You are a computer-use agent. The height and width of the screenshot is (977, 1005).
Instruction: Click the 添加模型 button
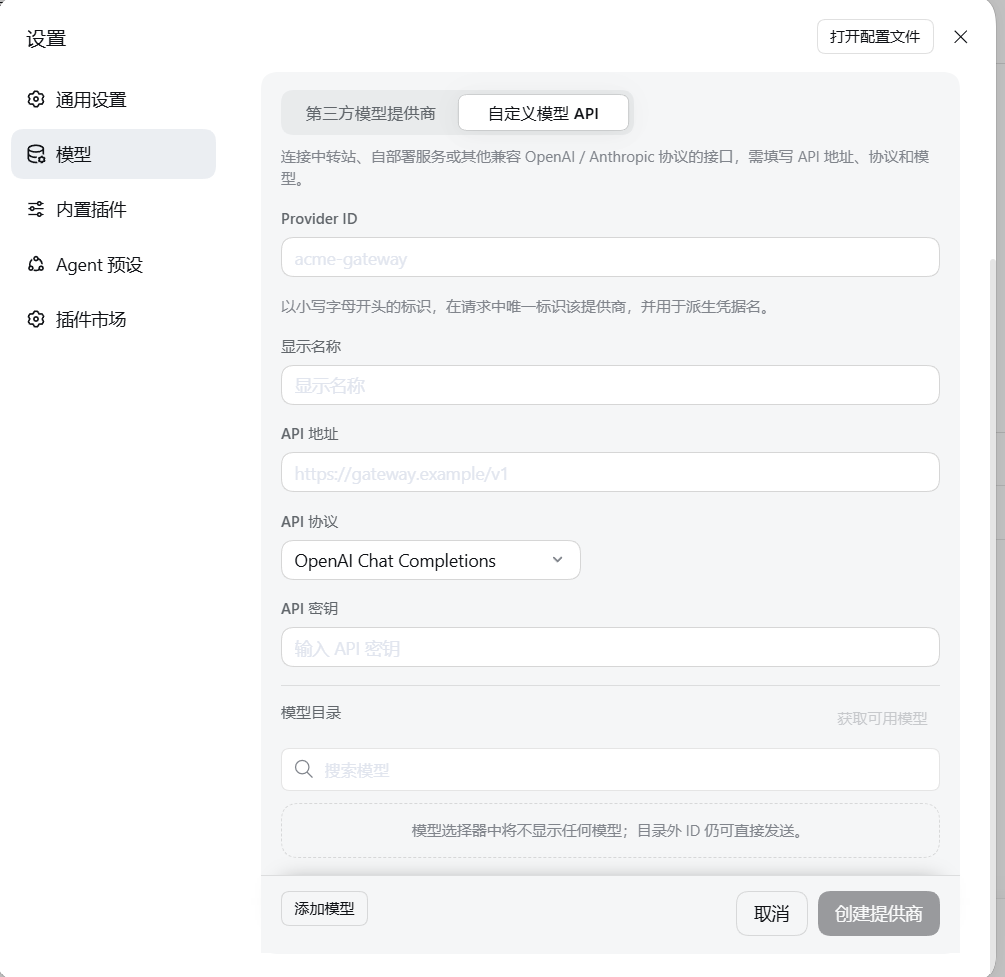[324, 908]
